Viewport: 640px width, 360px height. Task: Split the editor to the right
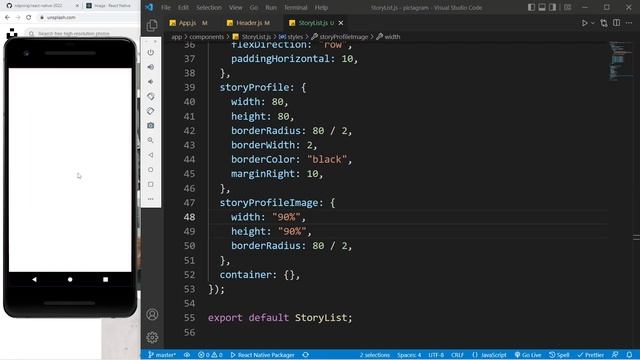(617, 23)
